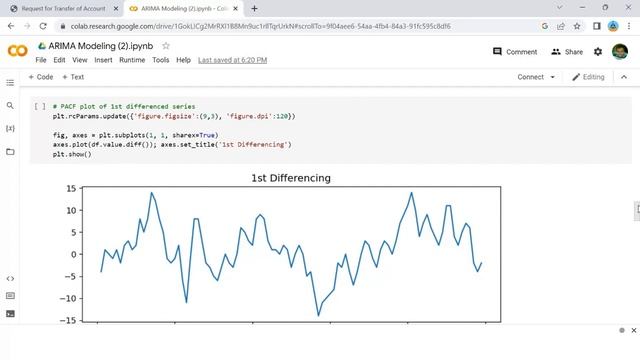
Task: Reload the Colab page
Action: [43, 26]
